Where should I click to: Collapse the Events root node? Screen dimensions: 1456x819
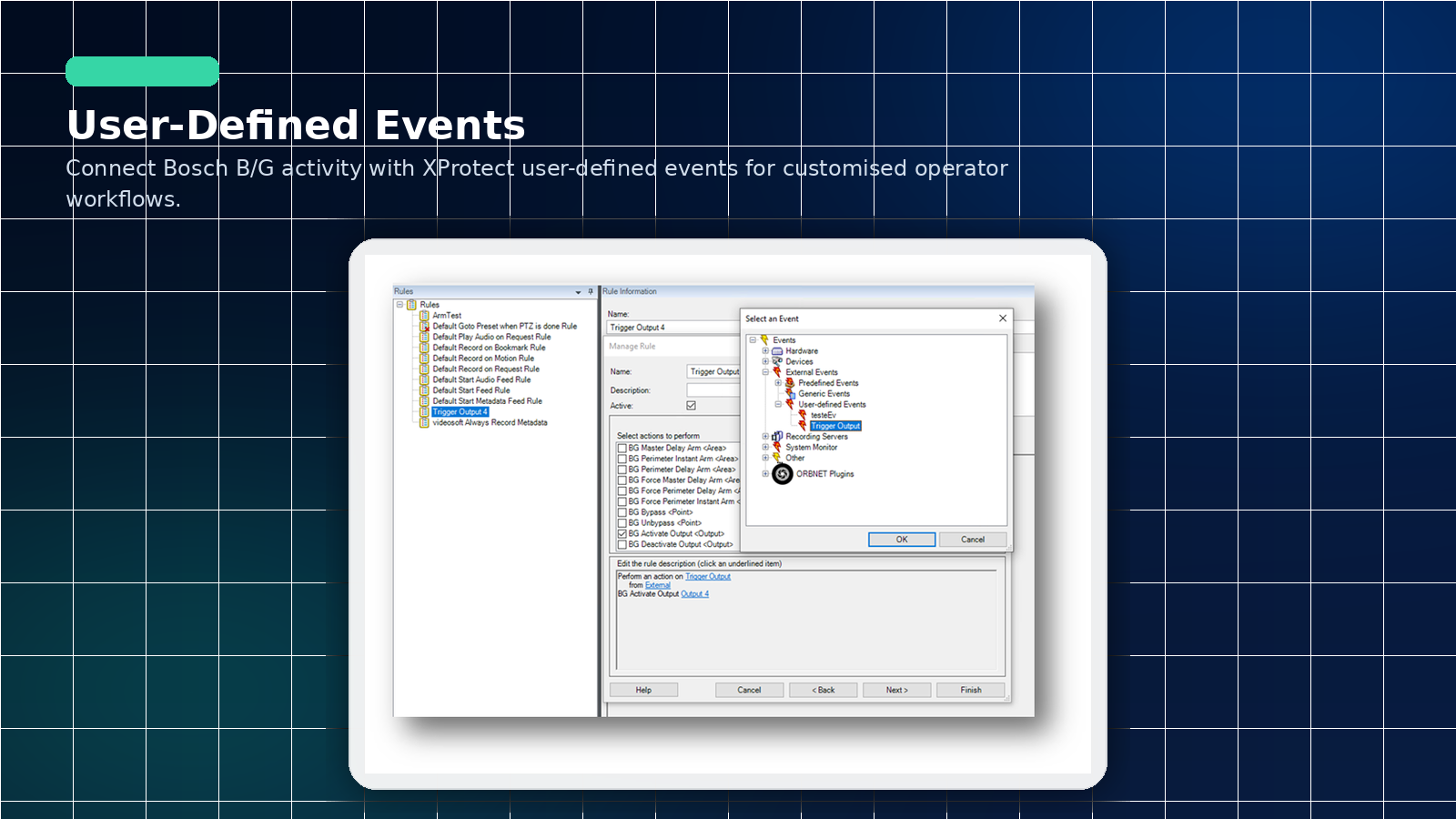point(753,340)
